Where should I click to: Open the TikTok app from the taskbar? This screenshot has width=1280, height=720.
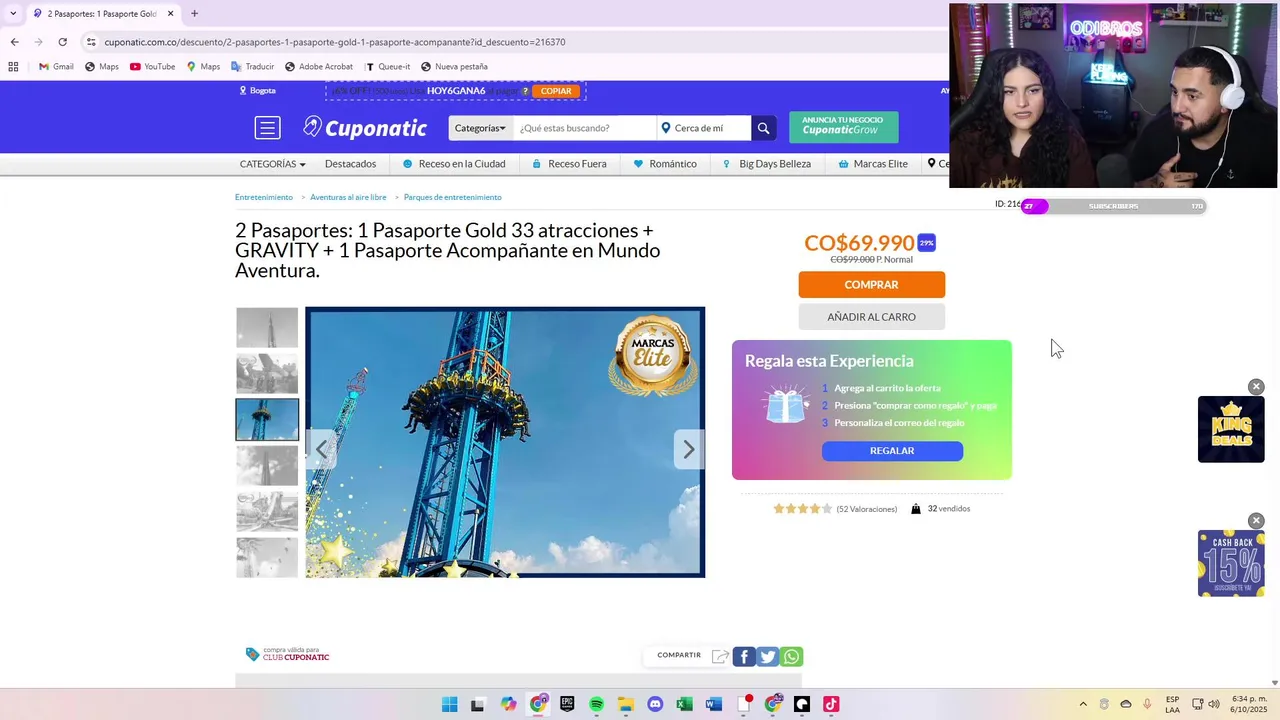831,704
